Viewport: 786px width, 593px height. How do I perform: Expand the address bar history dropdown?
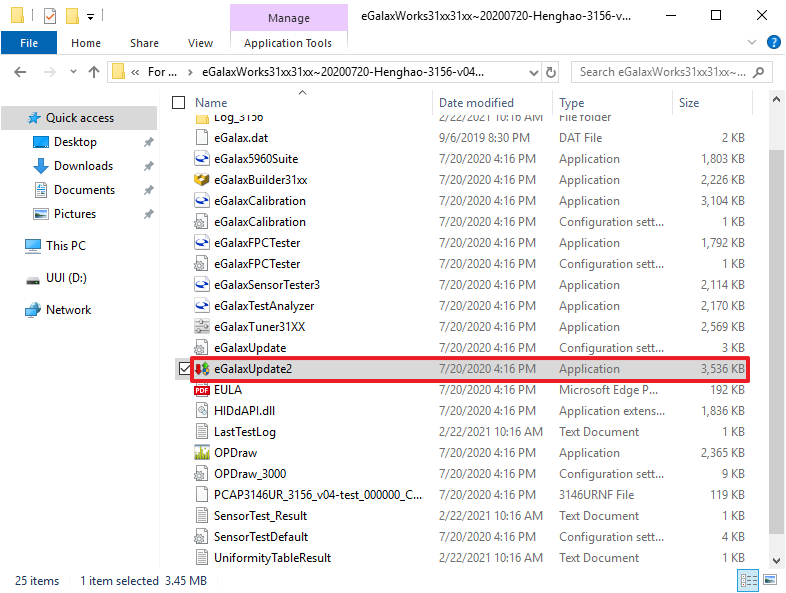pyautogui.click(x=530, y=72)
